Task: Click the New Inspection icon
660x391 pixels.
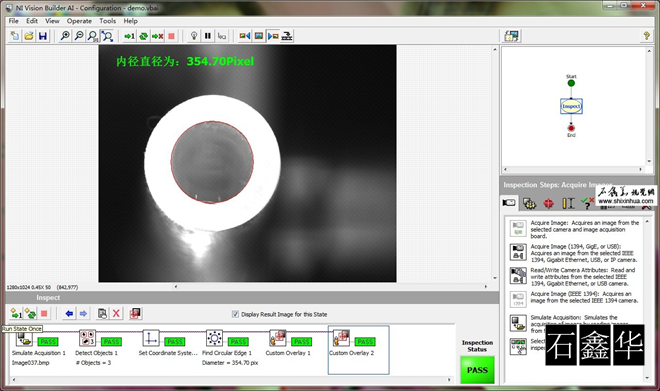Action: (15, 36)
